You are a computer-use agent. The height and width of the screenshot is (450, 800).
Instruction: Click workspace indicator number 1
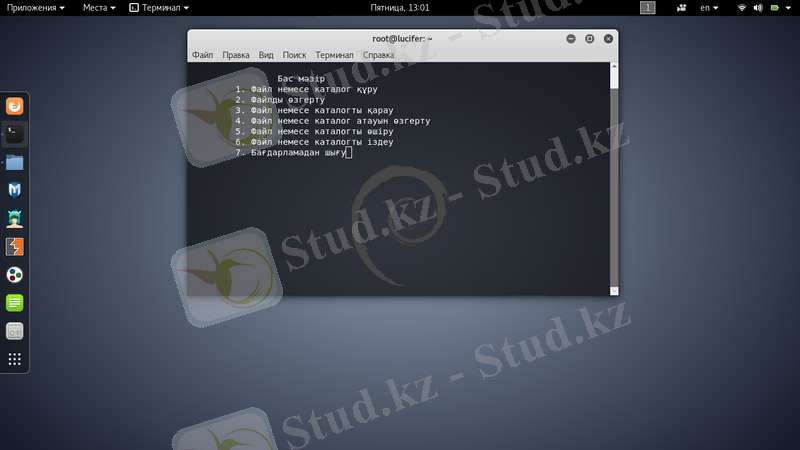pos(648,7)
